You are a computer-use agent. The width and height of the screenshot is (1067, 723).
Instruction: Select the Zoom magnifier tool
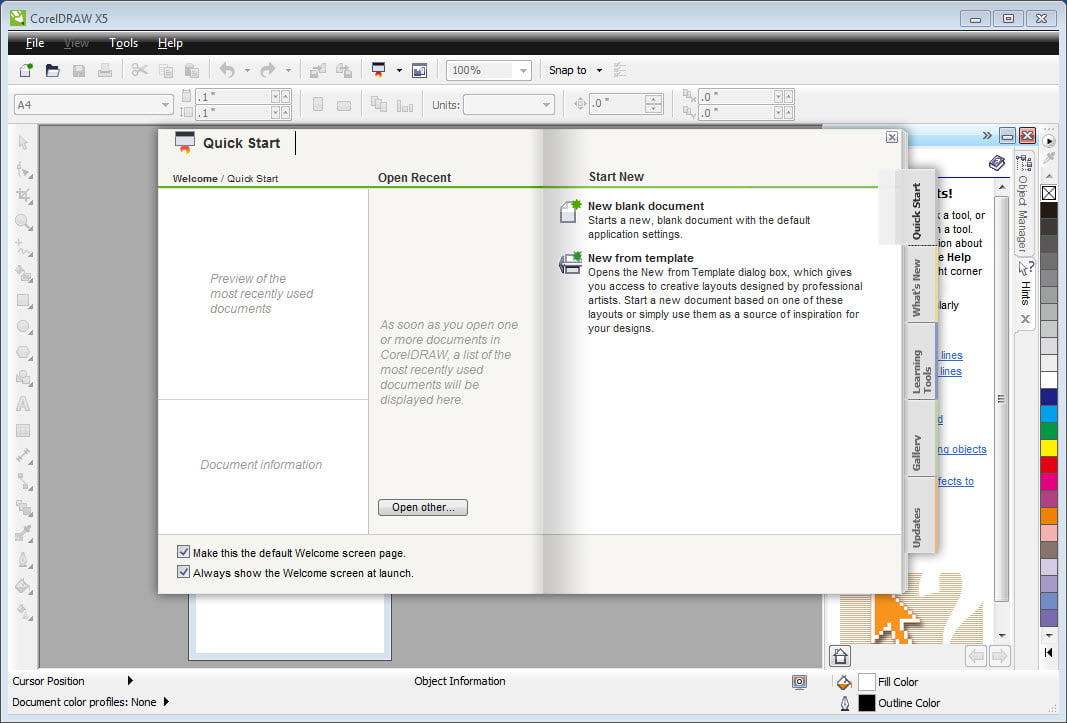click(24, 222)
